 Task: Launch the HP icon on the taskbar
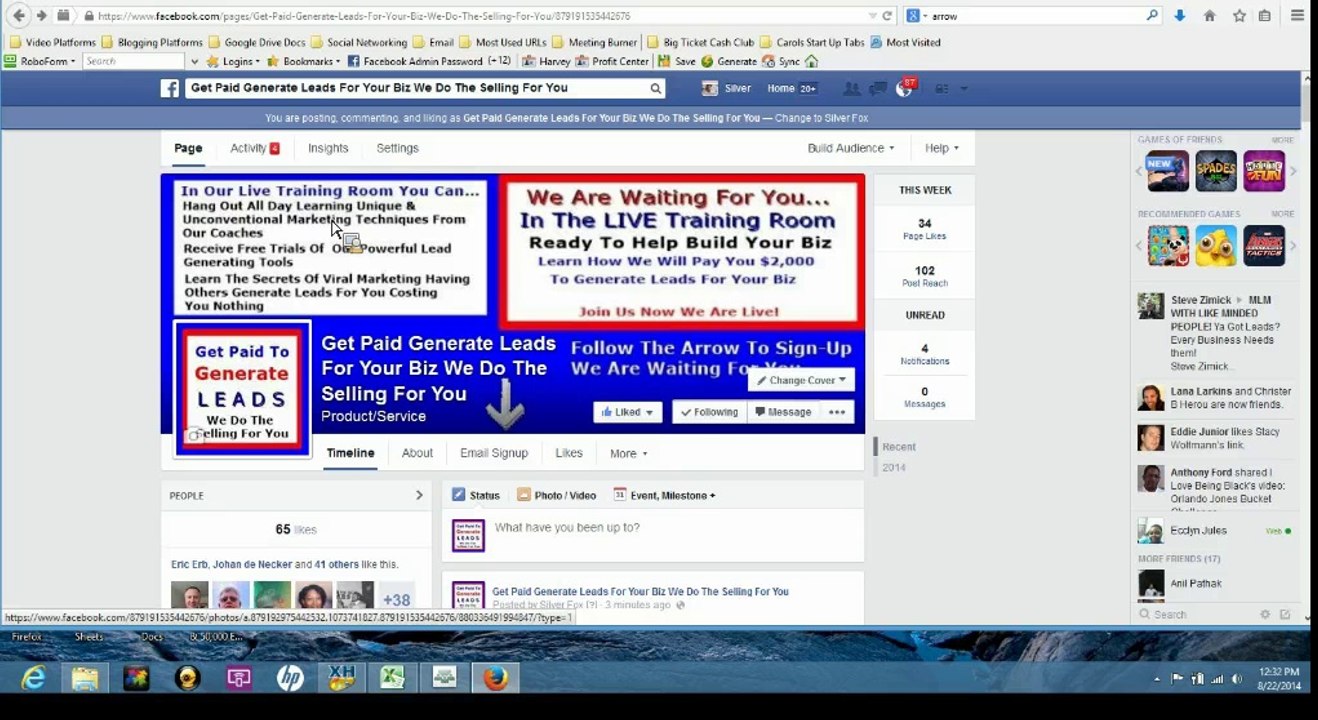pos(290,678)
